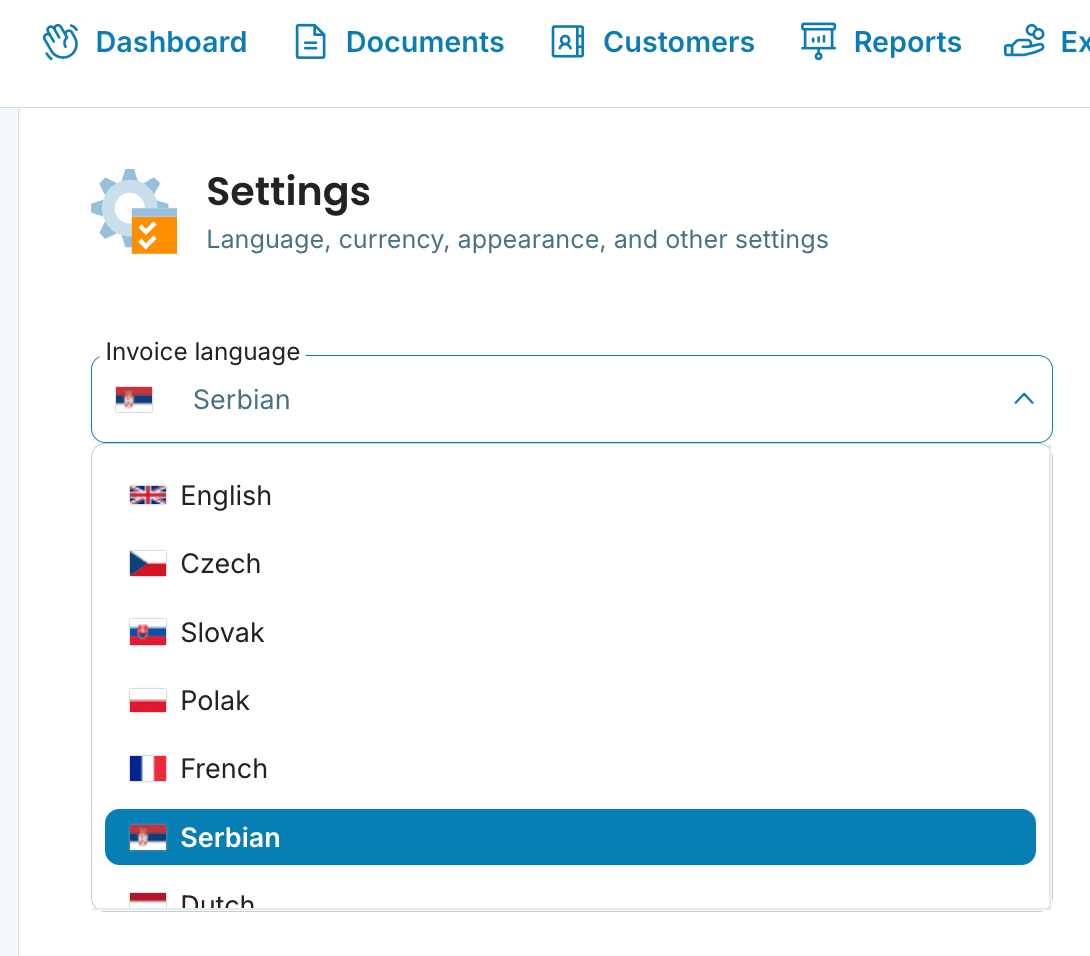Click the Settings gear icon

point(134,211)
